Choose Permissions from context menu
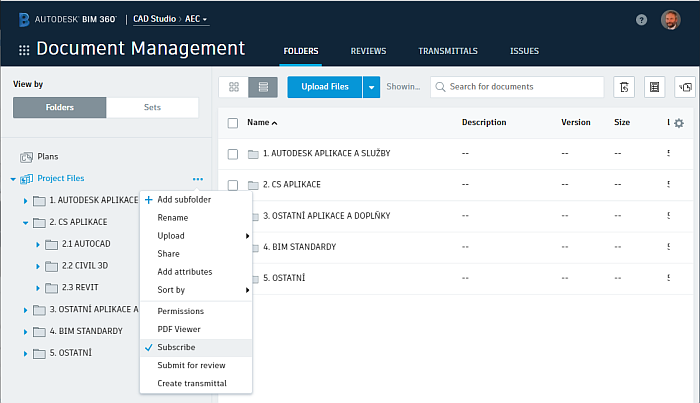700x403 pixels. pyautogui.click(x=196, y=311)
